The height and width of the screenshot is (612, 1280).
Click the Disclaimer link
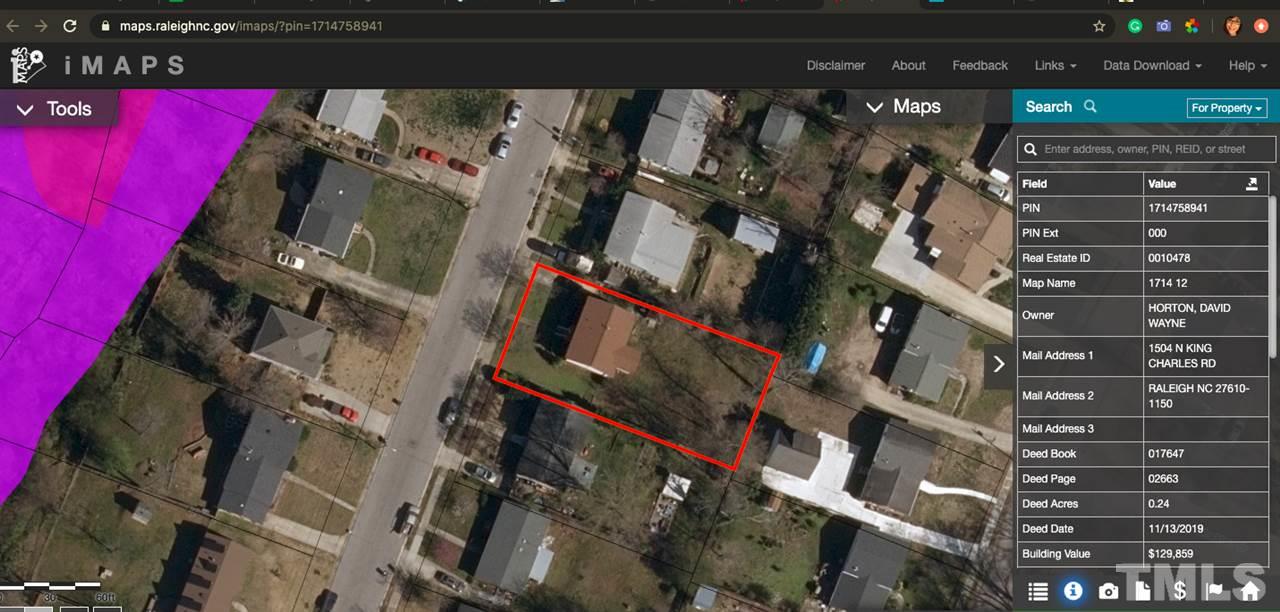836,65
